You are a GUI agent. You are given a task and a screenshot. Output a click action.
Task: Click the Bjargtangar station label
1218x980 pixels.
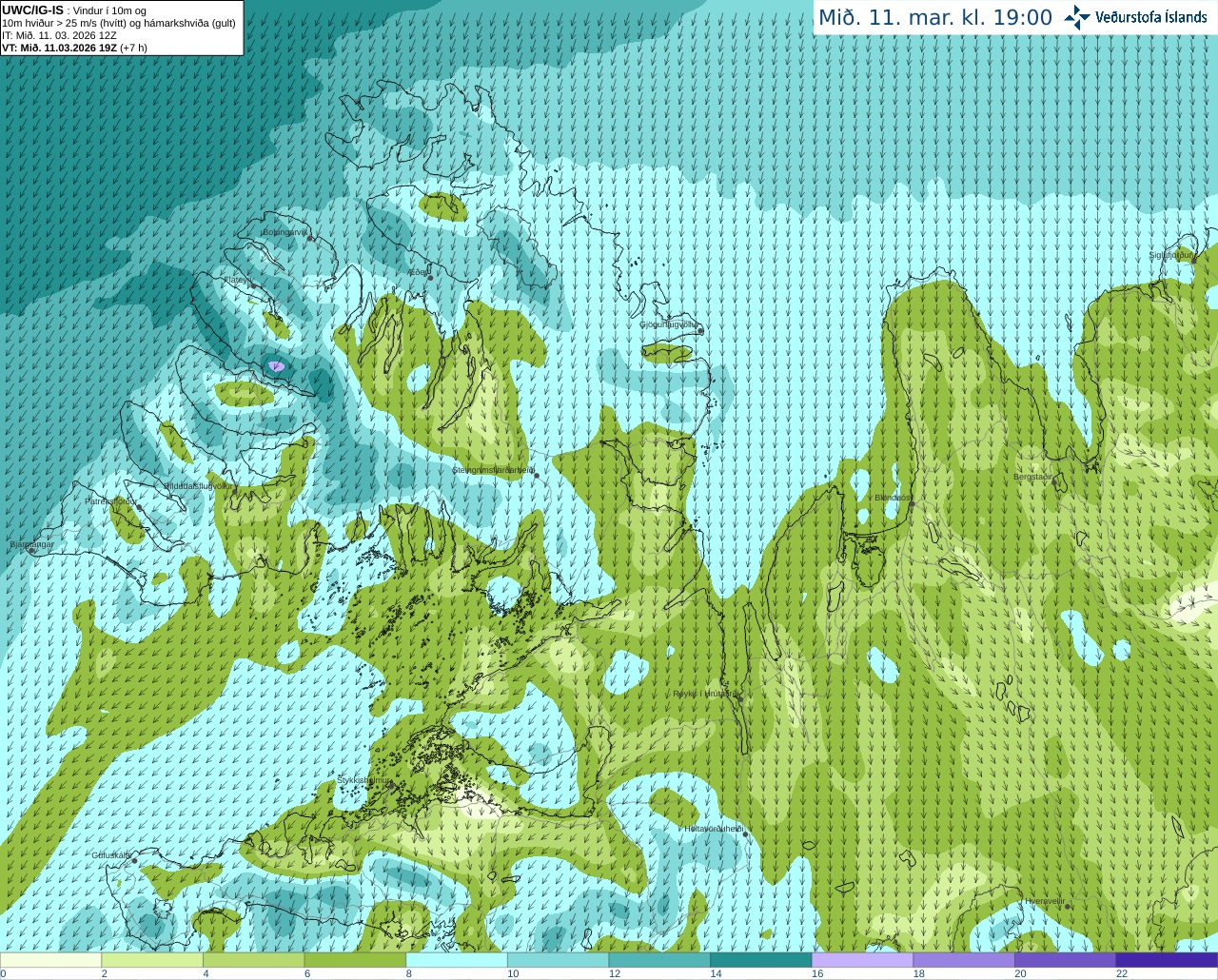(x=31, y=544)
